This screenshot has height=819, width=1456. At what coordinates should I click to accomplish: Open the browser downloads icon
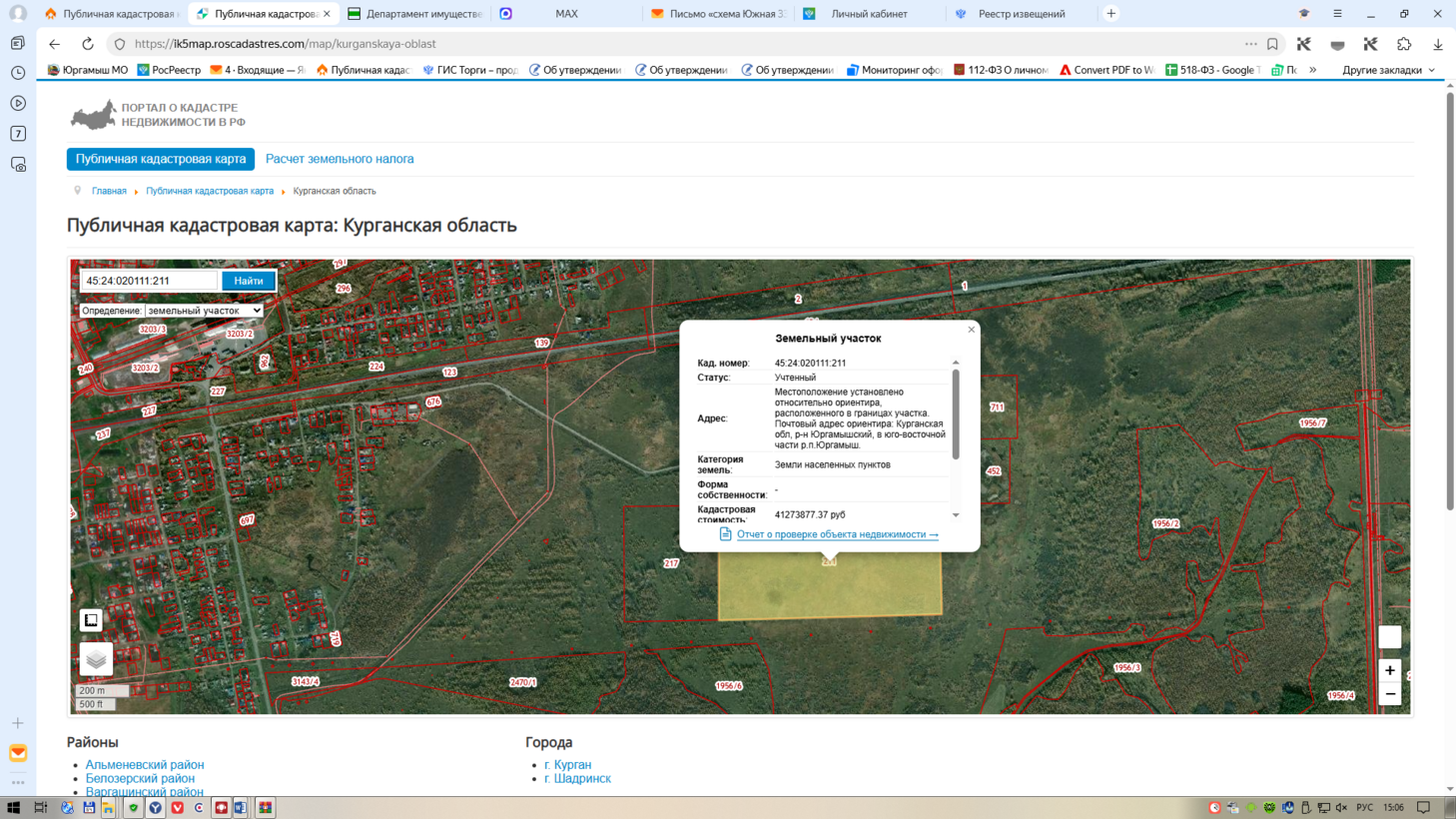click(1437, 44)
